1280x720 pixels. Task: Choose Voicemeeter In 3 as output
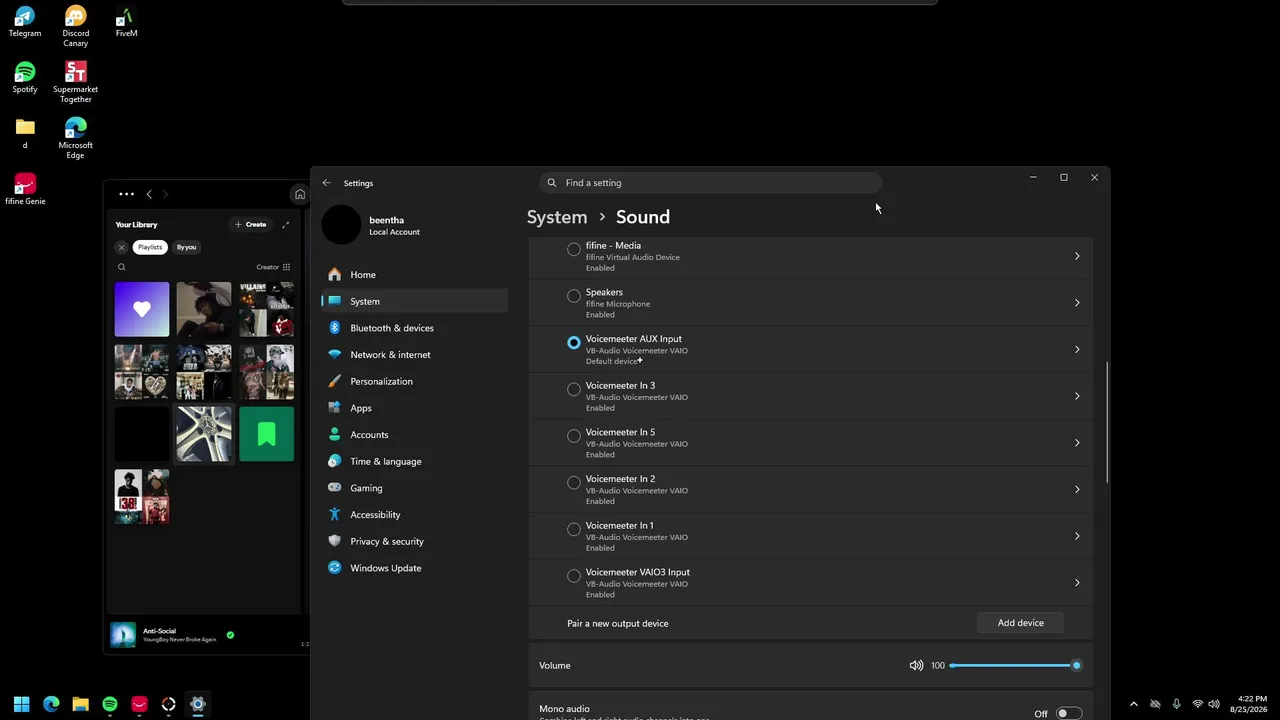click(x=574, y=389)
